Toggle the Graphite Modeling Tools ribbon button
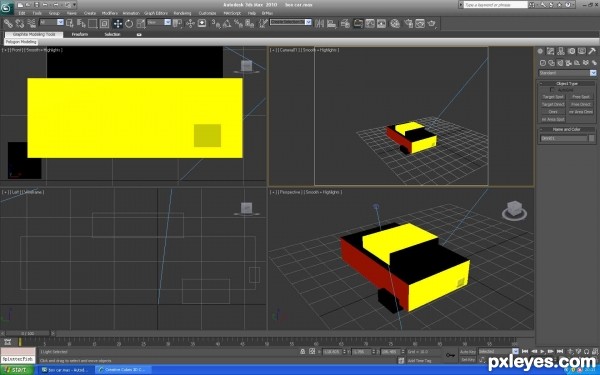600x375 pixels. coord(358,23)
